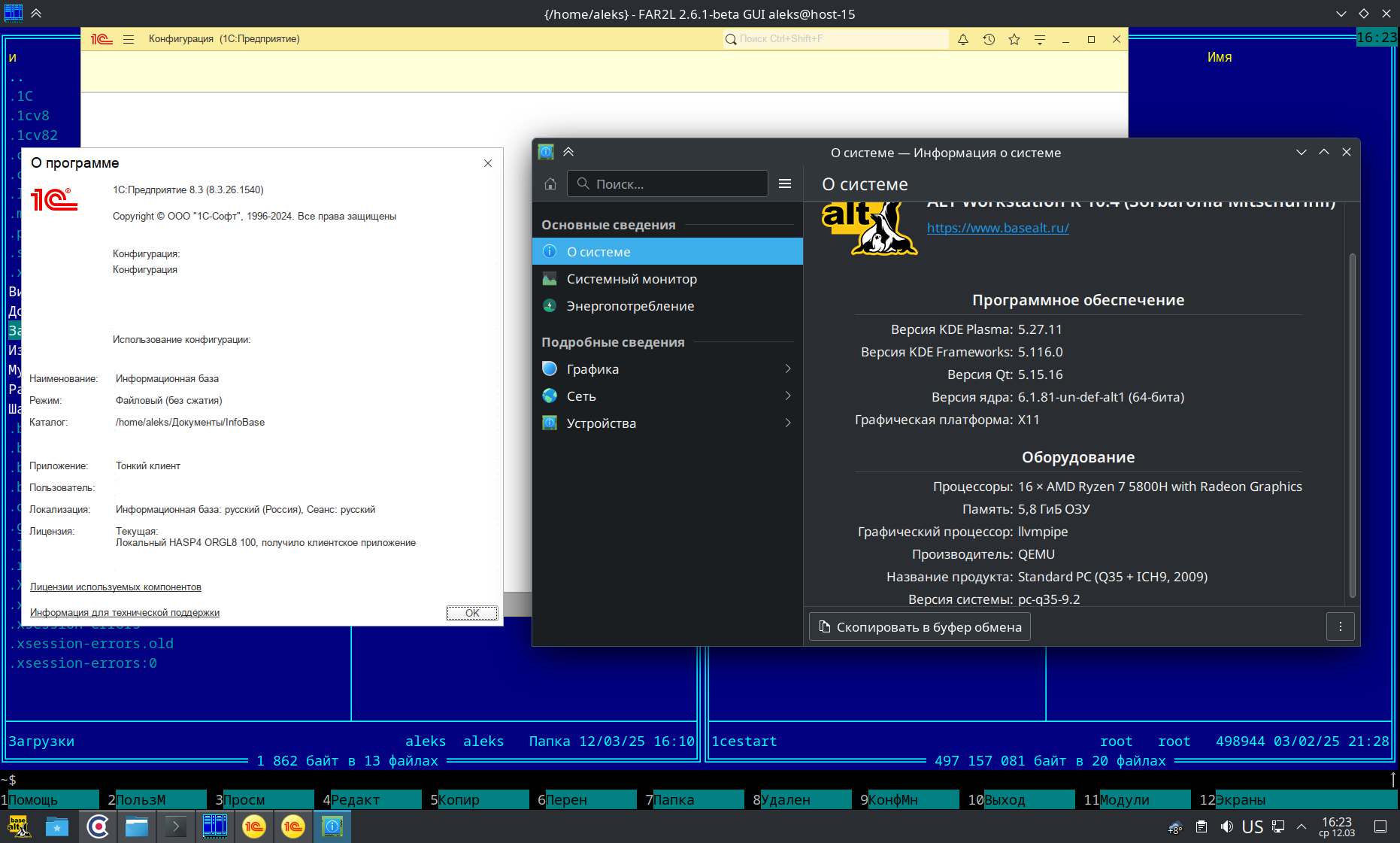The width and height of the screenshot is (1400, 843).
Task: Open 1C service settings lines icon
Action: pos(1040,39)
